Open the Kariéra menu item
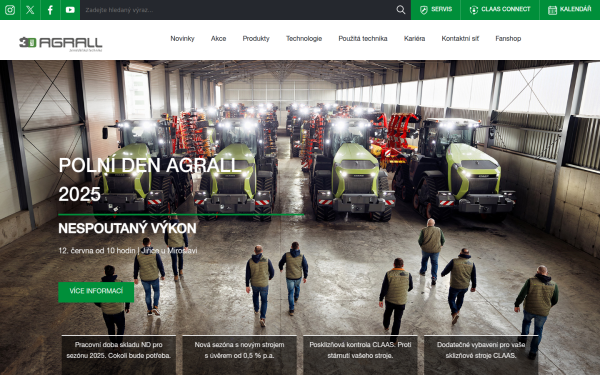Screen dimensions: 600x375 (x=414, y=39)
